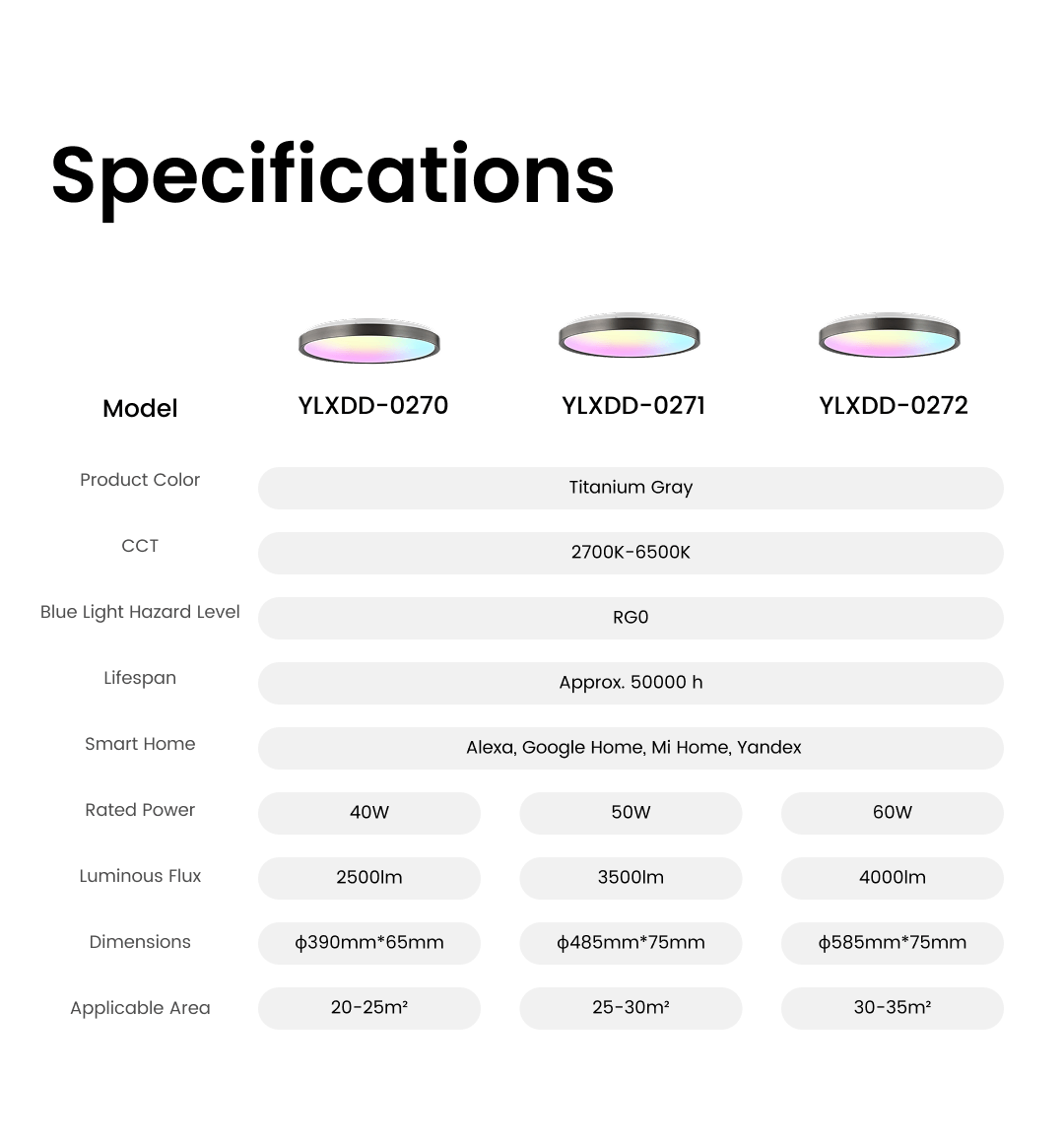Viewport: 1064px width, 1144px height.
Task: Click the 25-30m² applicable area cell
Action: click(x=631, y=1008)
